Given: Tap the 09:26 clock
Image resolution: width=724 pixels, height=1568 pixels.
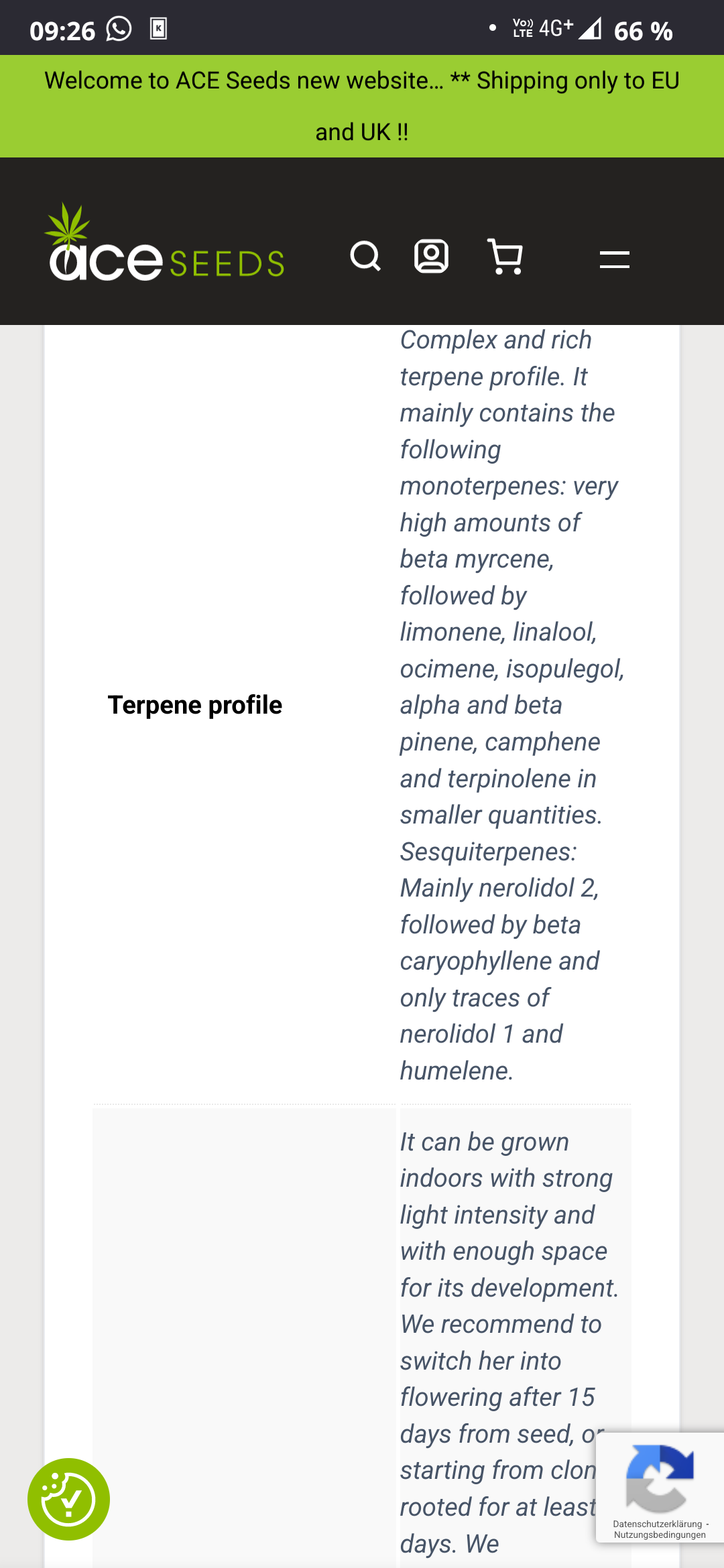Looking at the screenshot, I should click(x=62, y=31).
